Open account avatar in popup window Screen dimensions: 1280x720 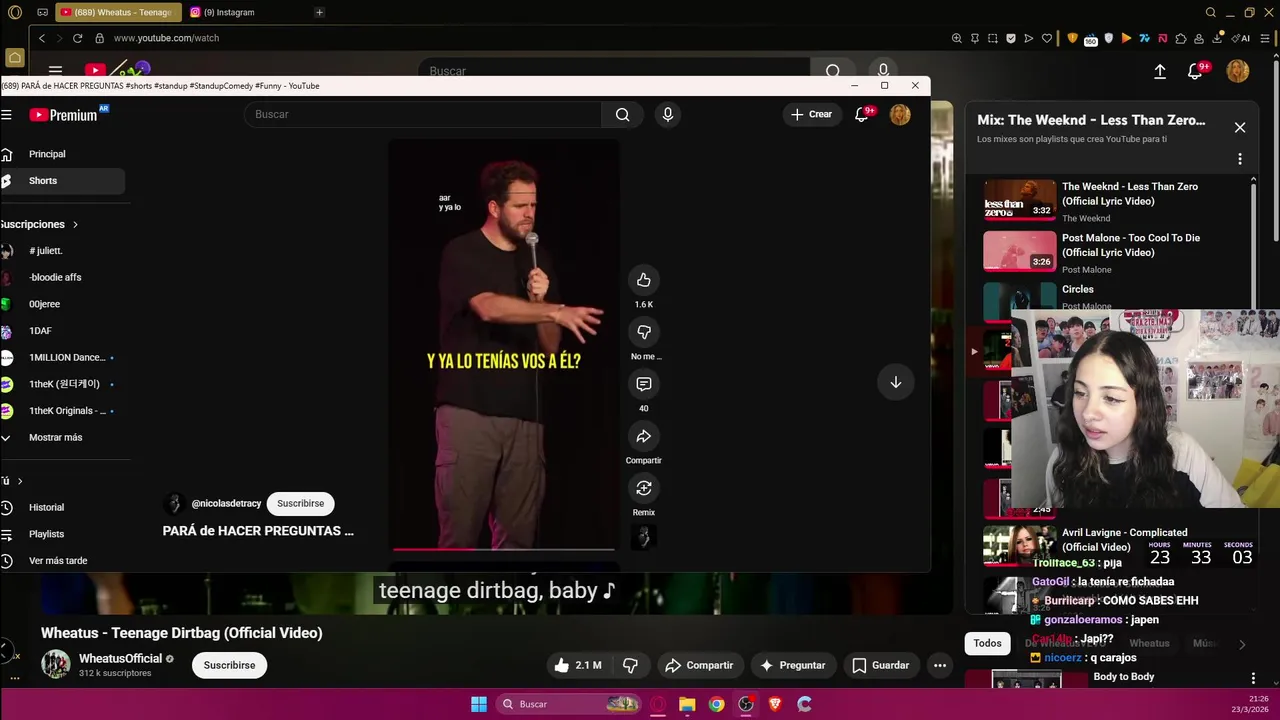click(900, 114)
